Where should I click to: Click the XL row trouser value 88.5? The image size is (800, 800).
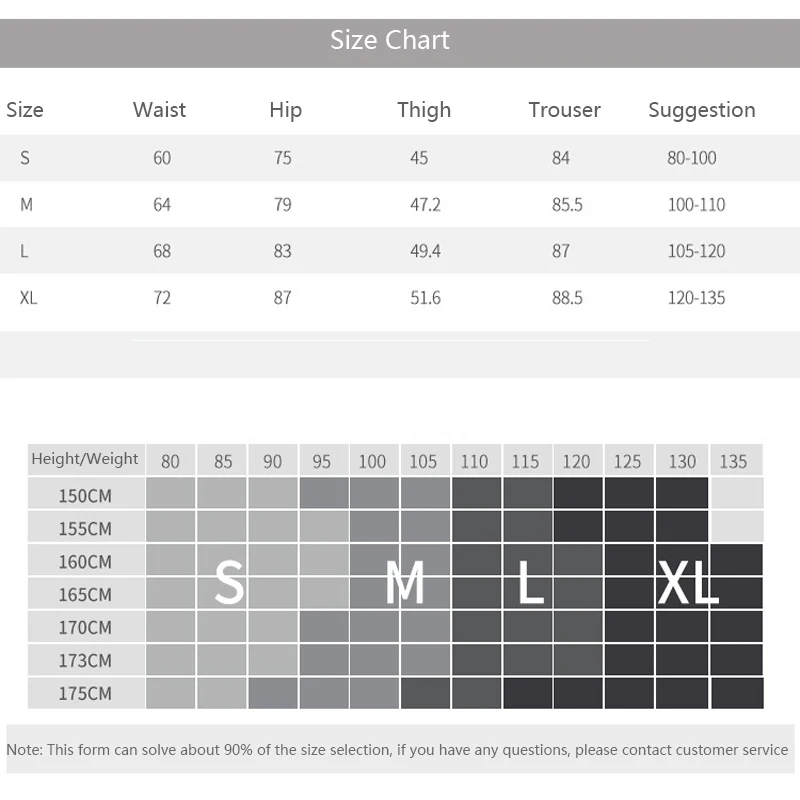pos(566,298)
